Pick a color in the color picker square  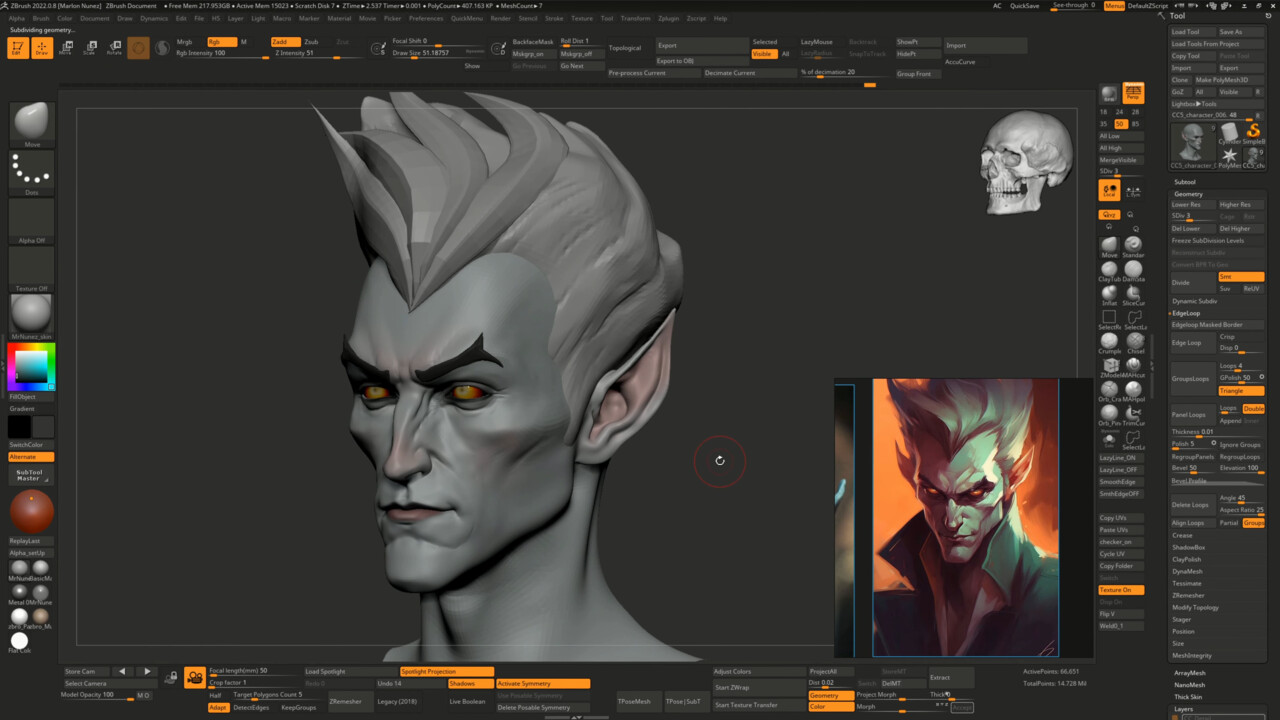click(31, 367)
